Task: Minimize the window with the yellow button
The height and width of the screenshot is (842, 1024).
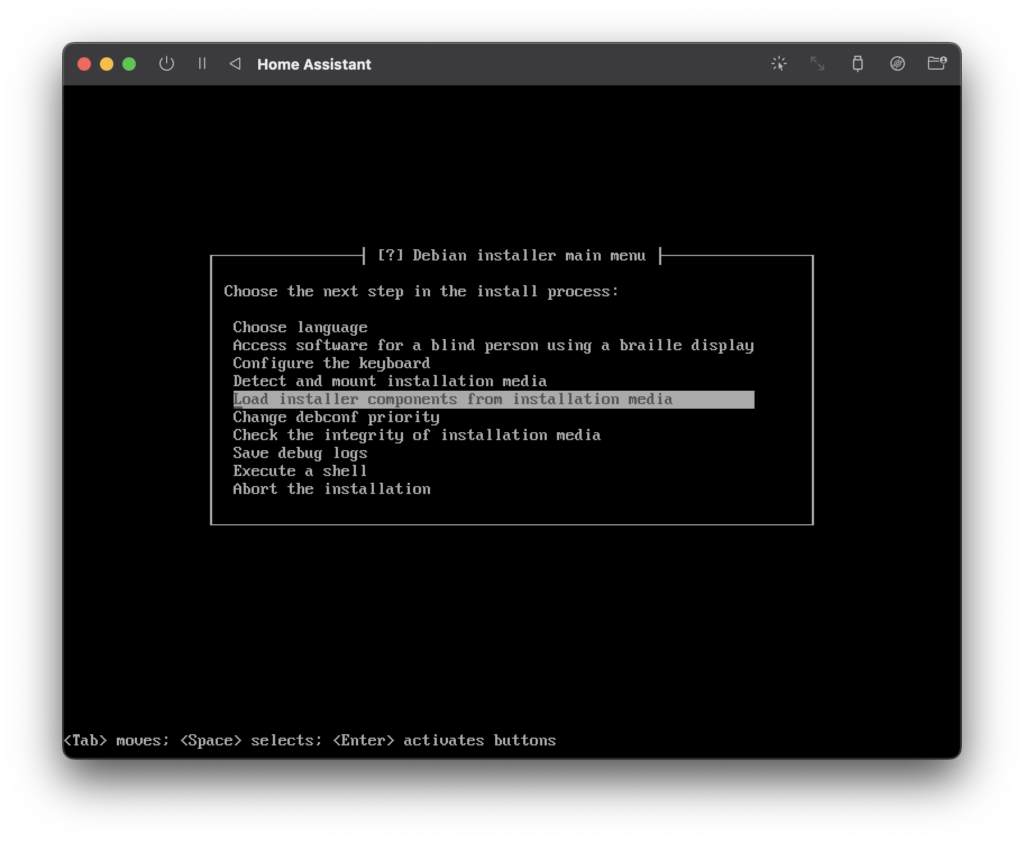Action: tap(106, 64)
